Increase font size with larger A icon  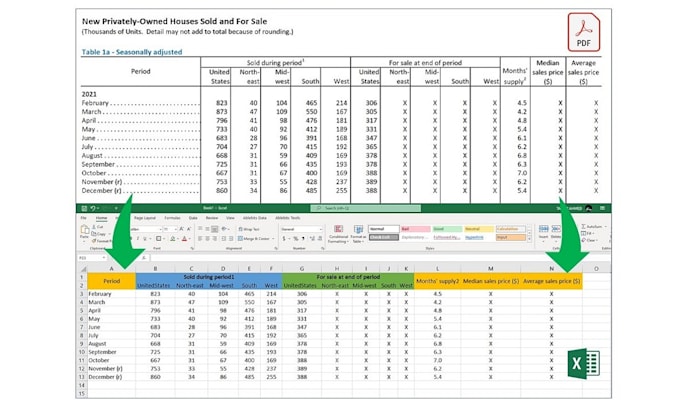tap(181, 229)
